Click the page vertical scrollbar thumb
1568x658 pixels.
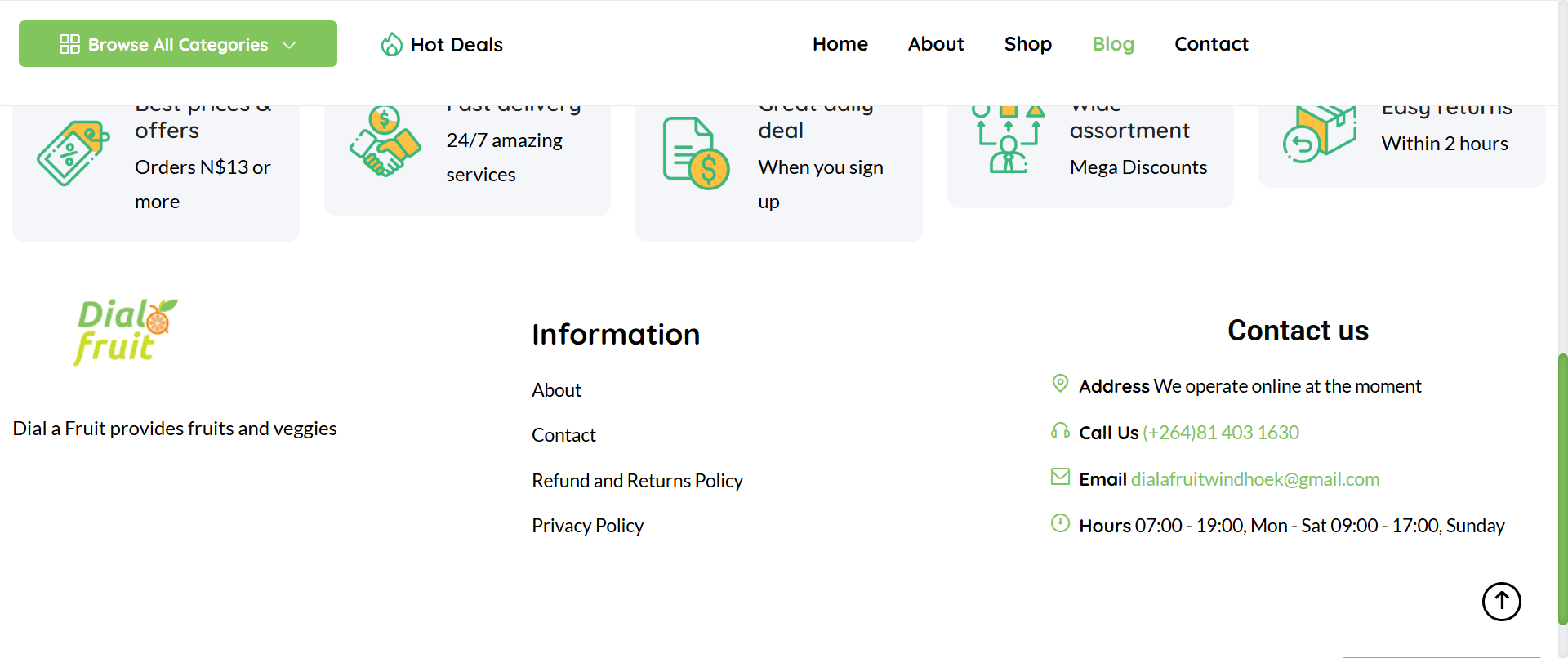pos(1562,489)
